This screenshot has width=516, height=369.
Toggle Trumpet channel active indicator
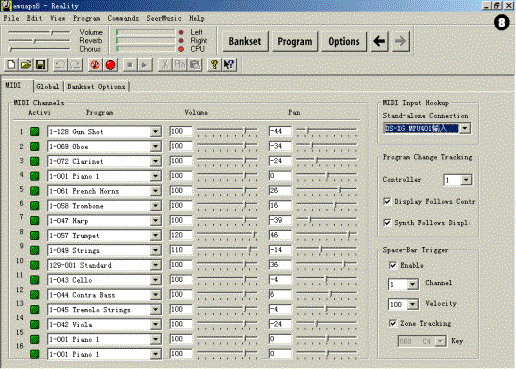click(35, 235)
